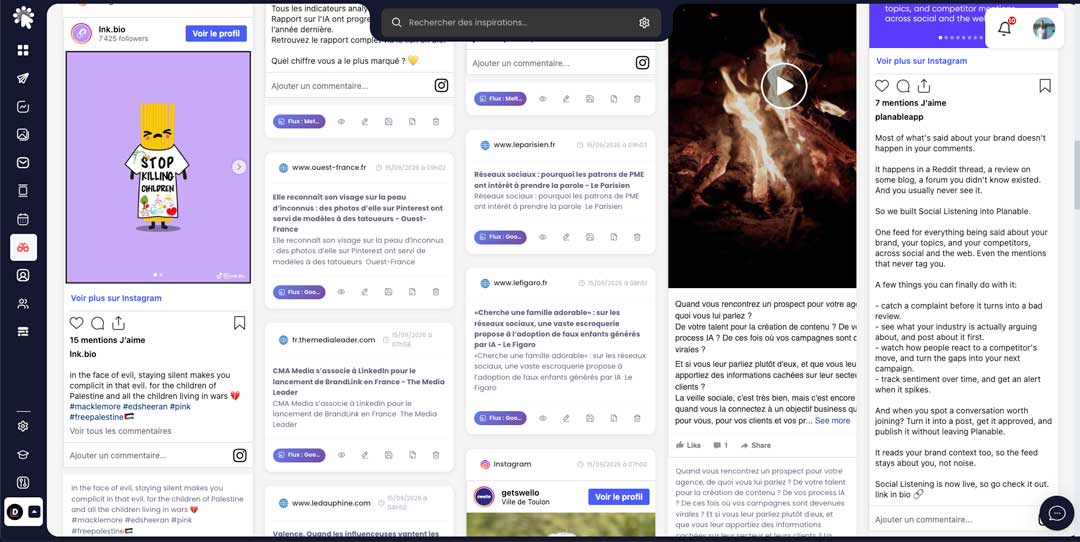Open Voir plus sur Instagram under planableapp
1080x542 pixels.
pyautogui.click(x=922, y=61)
